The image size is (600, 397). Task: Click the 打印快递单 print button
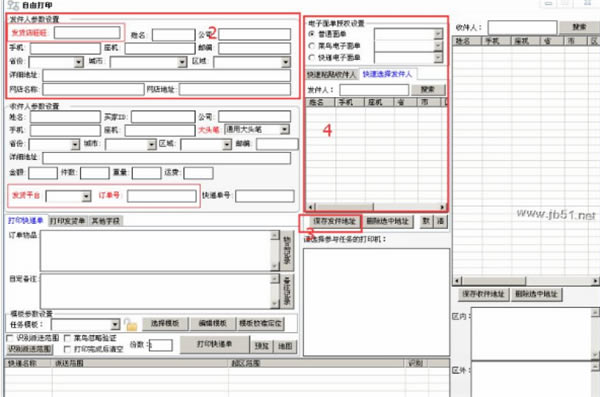214,344
